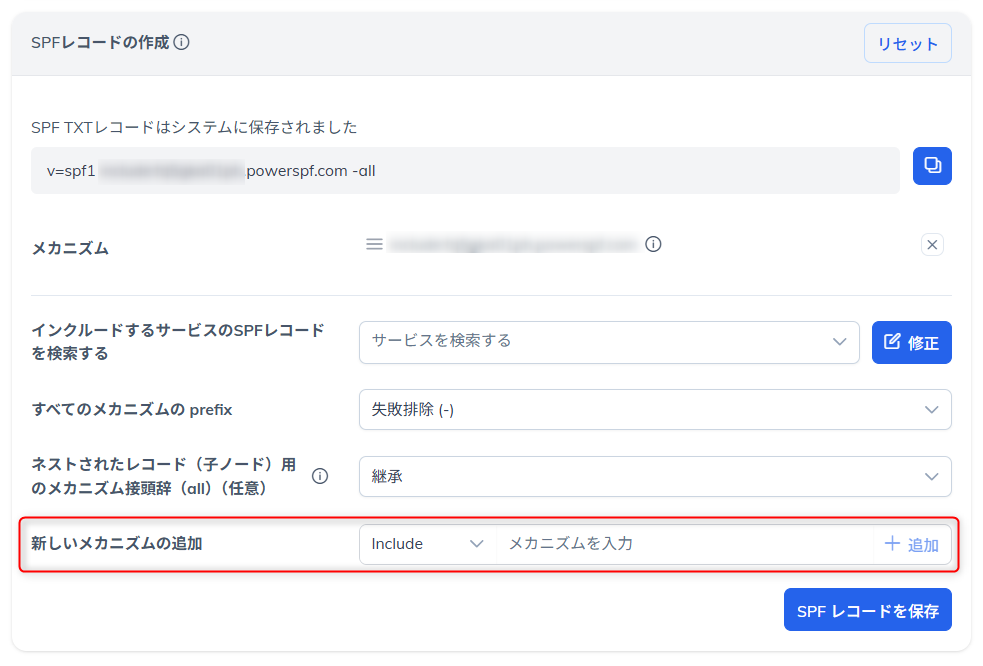
Task: Click the リセット button
Action: pos(907,43)
